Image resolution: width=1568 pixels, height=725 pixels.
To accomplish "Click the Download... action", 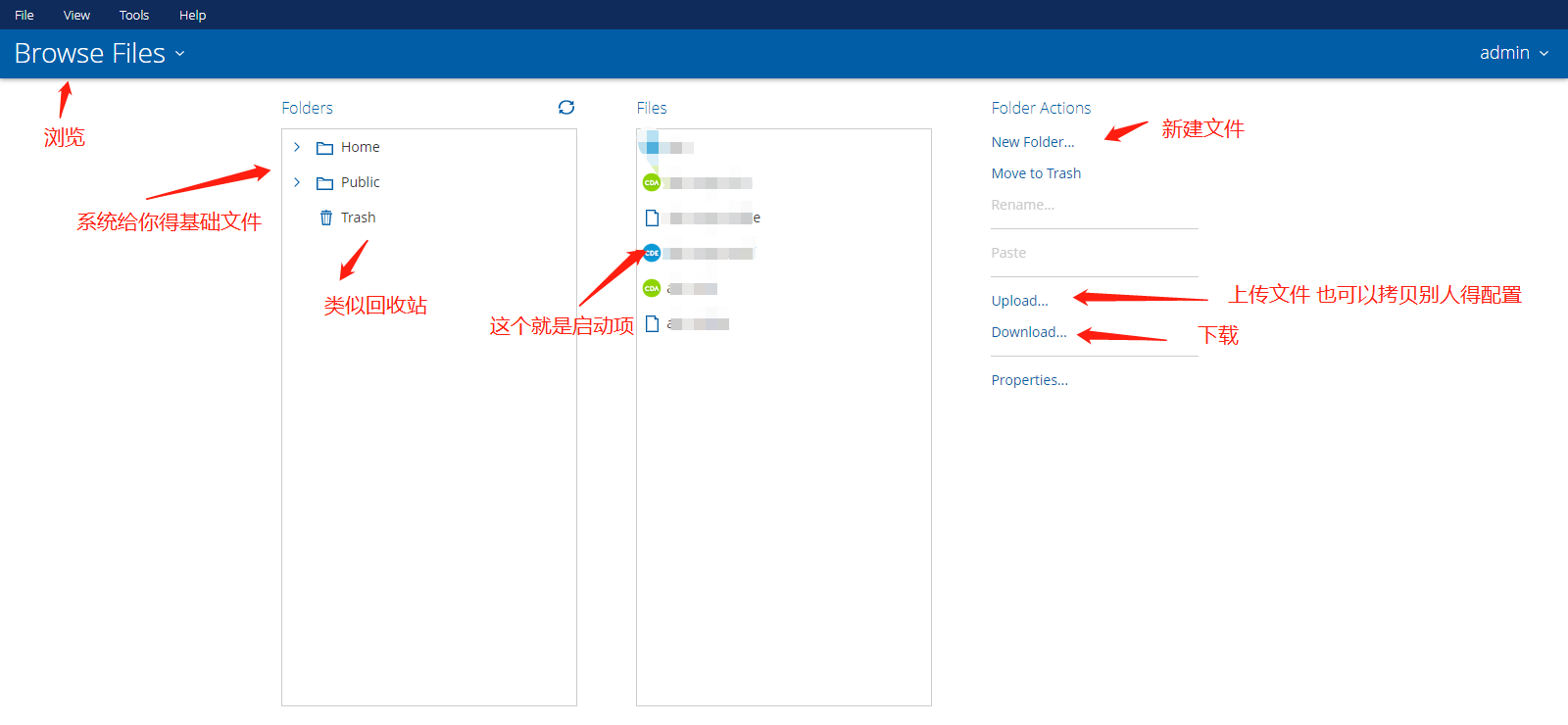I will tap(1029, 332).
